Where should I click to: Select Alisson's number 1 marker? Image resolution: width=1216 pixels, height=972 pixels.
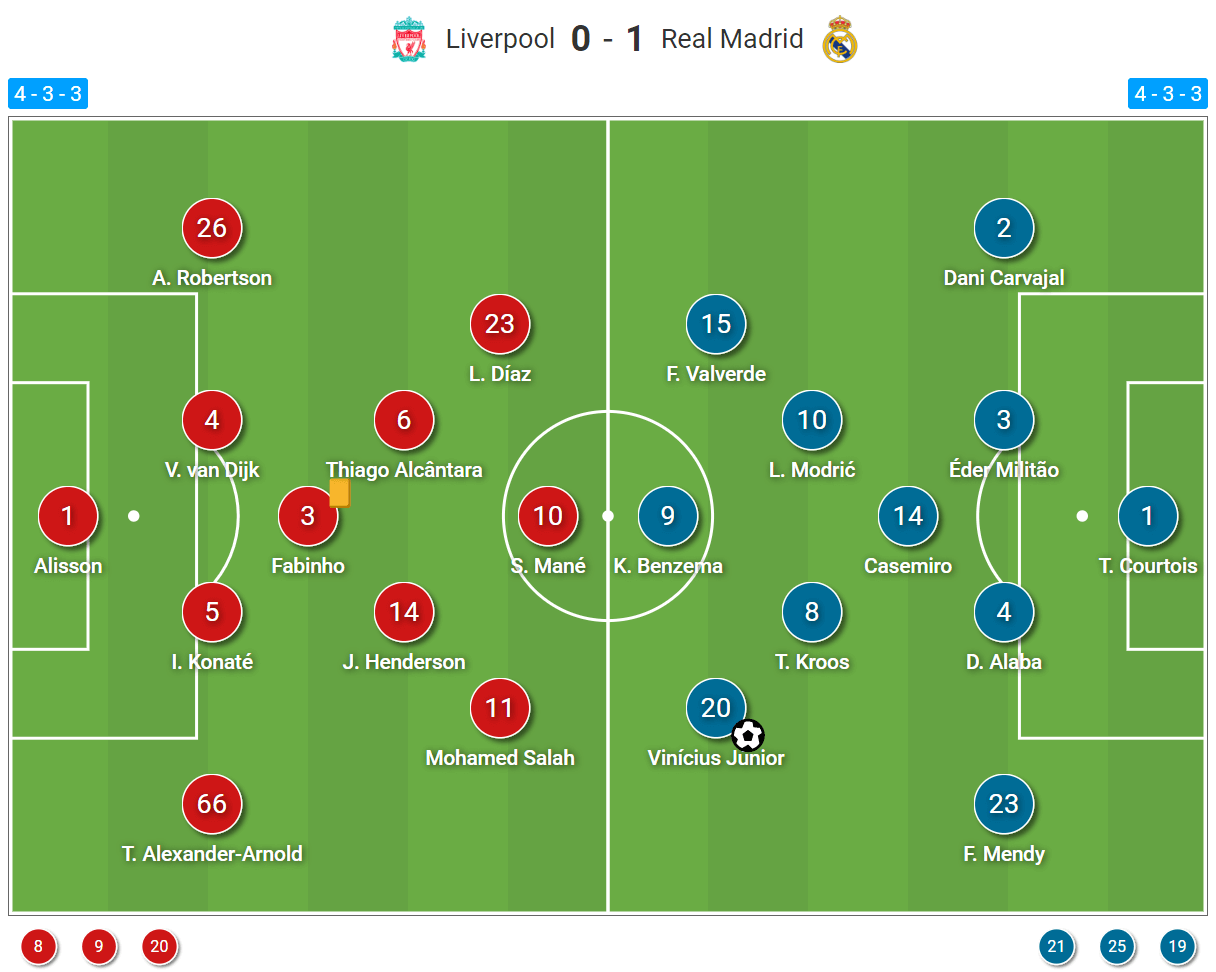(68, 516)
